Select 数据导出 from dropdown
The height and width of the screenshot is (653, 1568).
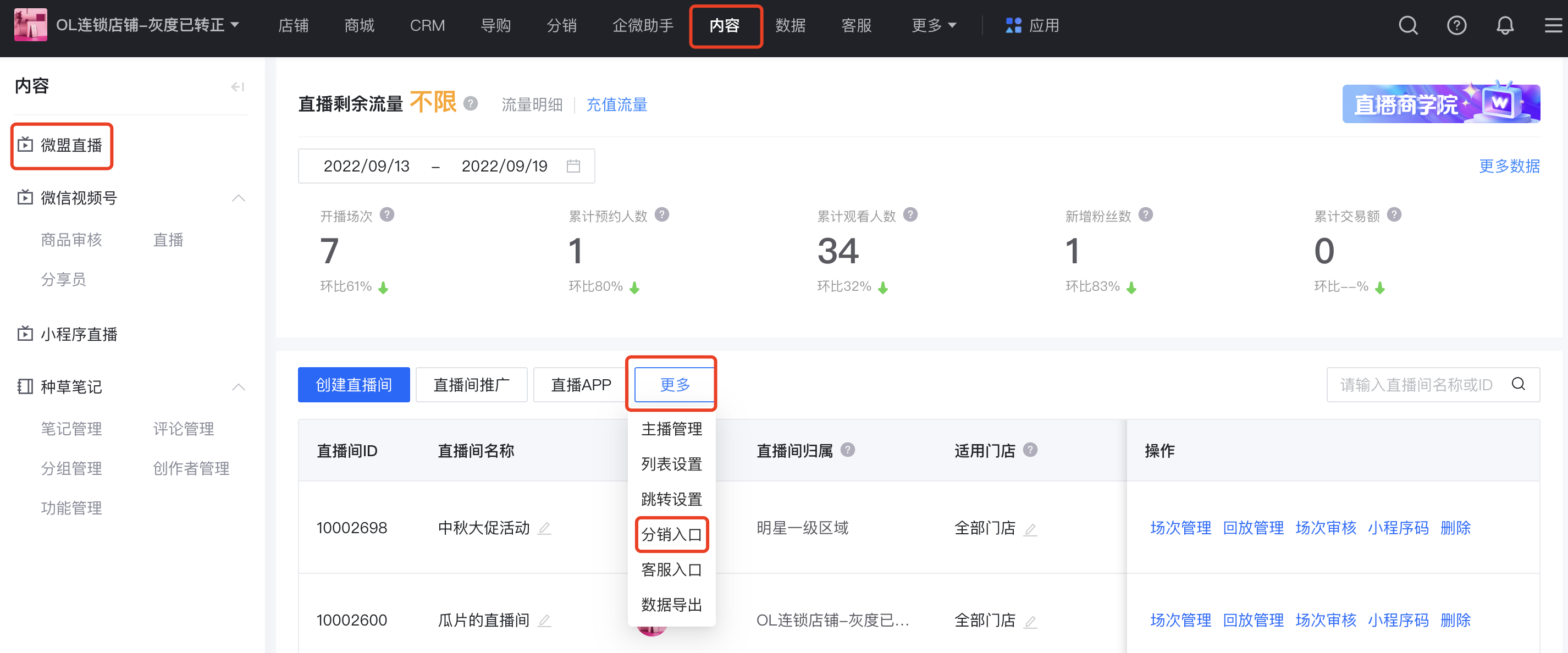(x=671, y=606)
